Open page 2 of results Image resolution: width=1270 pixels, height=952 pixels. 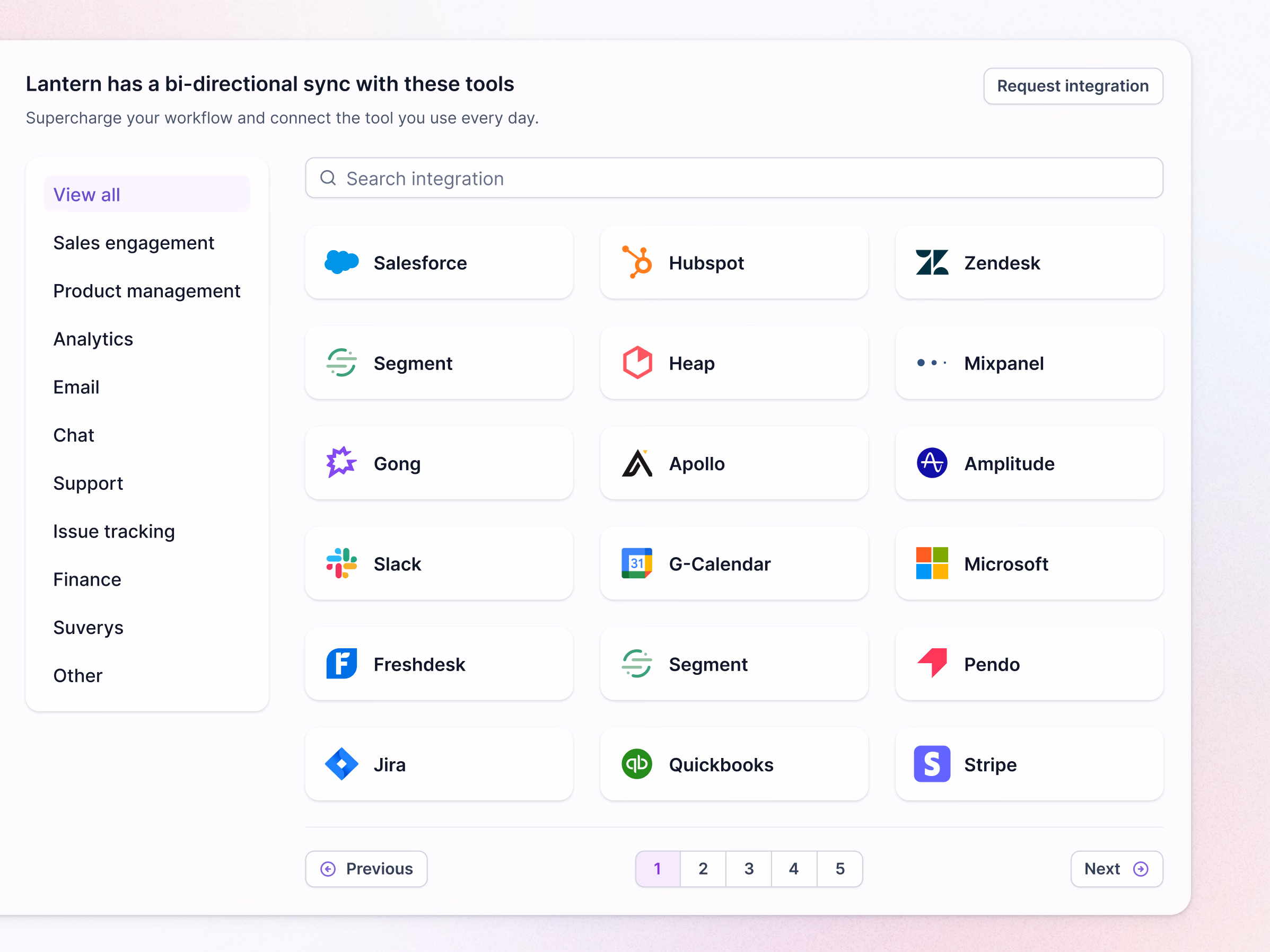click(x=703, y=869)
